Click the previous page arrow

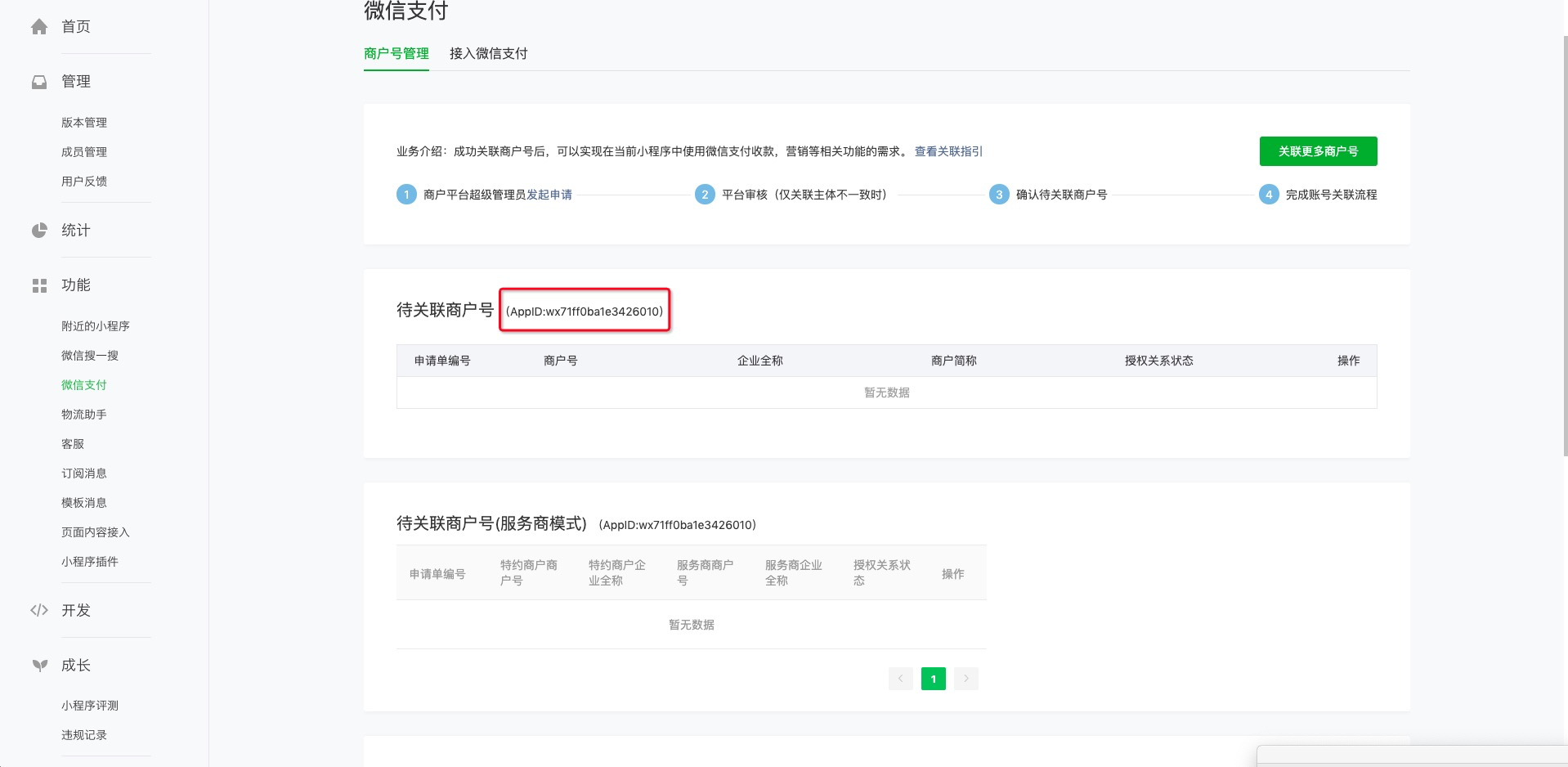[x=901, y=679]
